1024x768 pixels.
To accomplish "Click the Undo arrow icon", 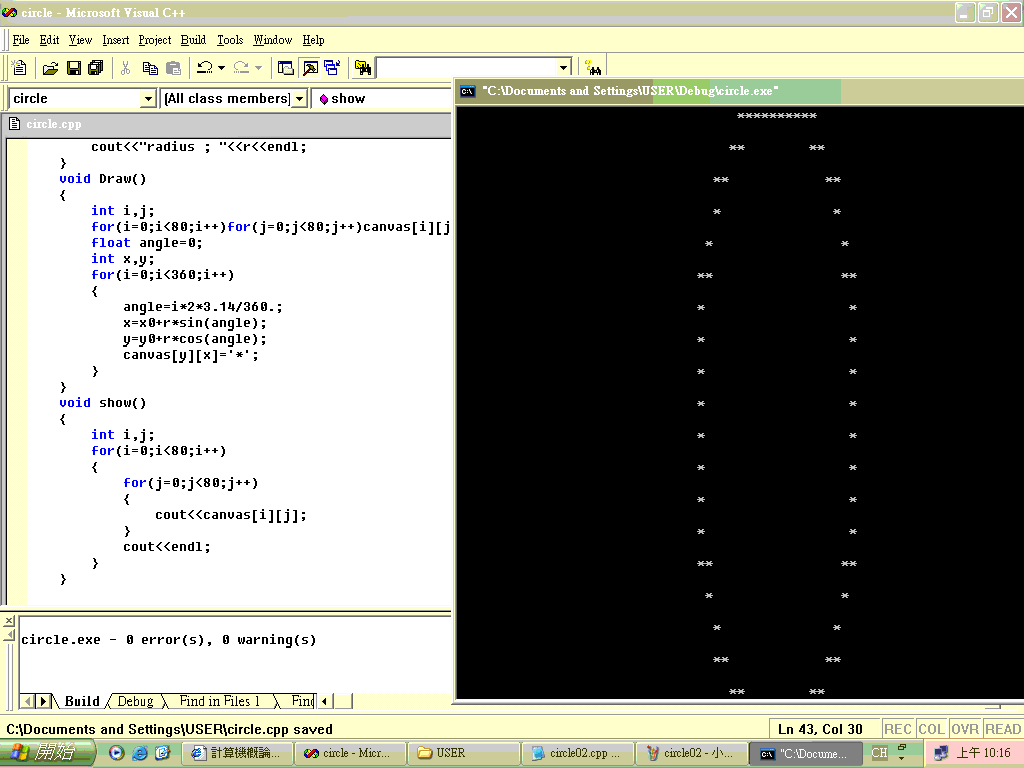I will tap(204, 68).
